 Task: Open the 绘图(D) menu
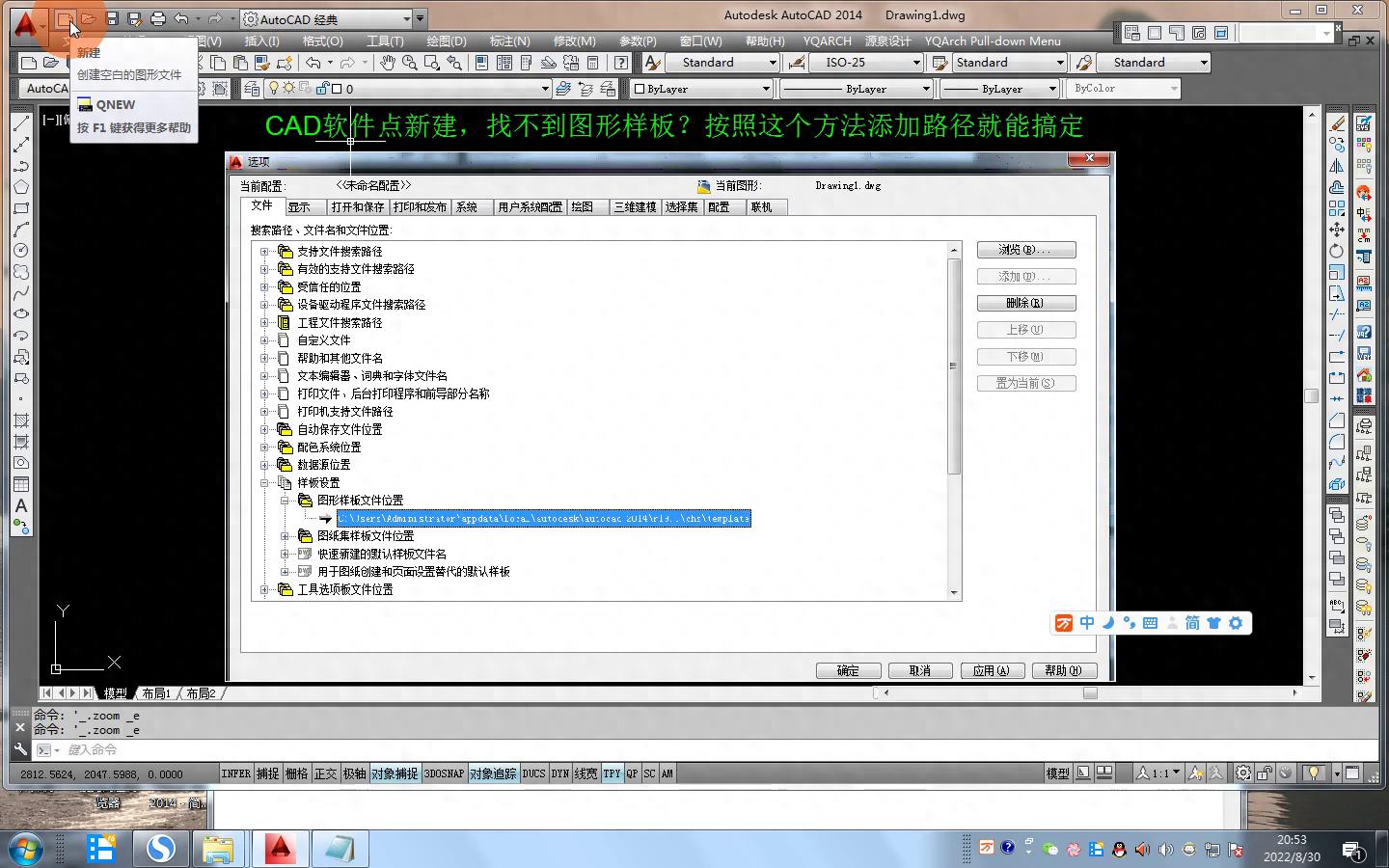click(x=446, y=41)
